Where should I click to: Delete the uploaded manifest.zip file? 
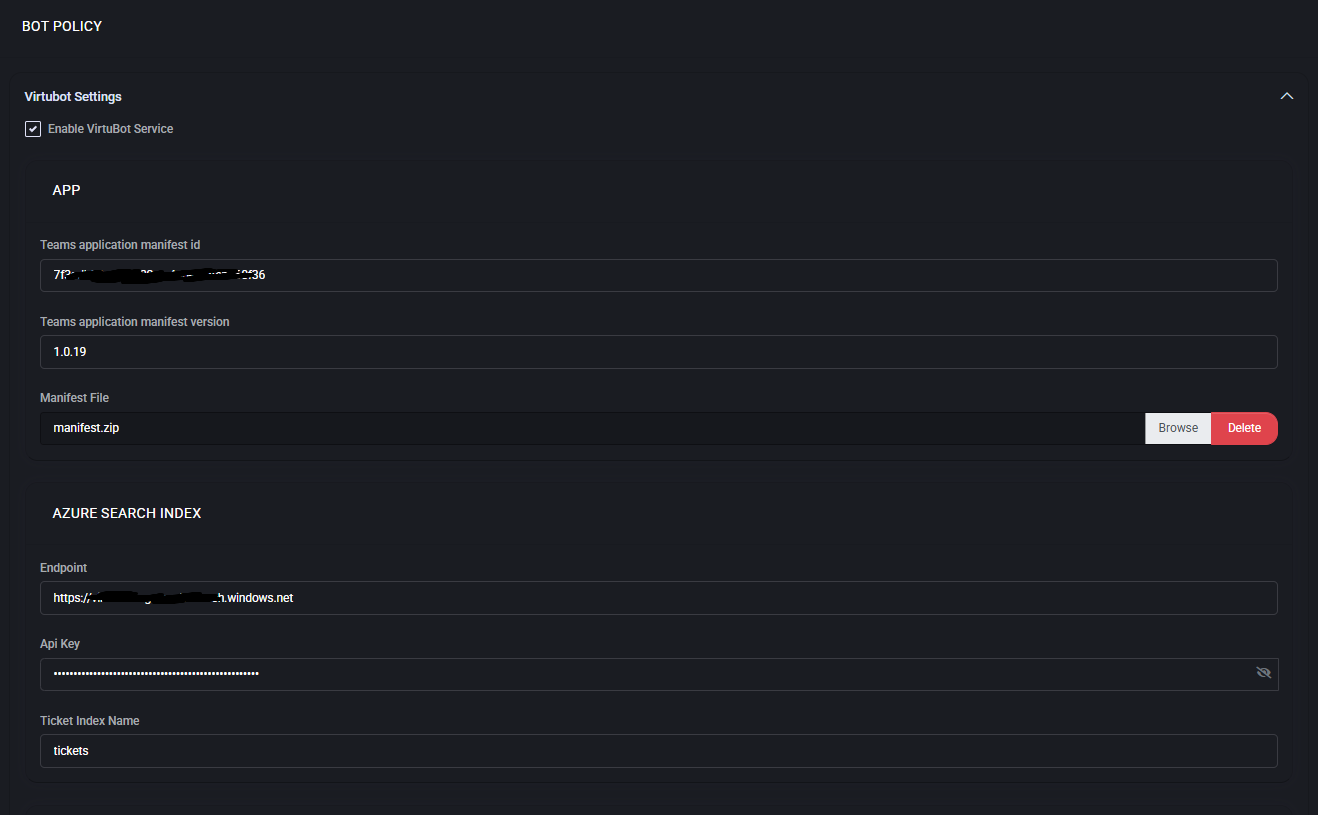pos(1244,428)
